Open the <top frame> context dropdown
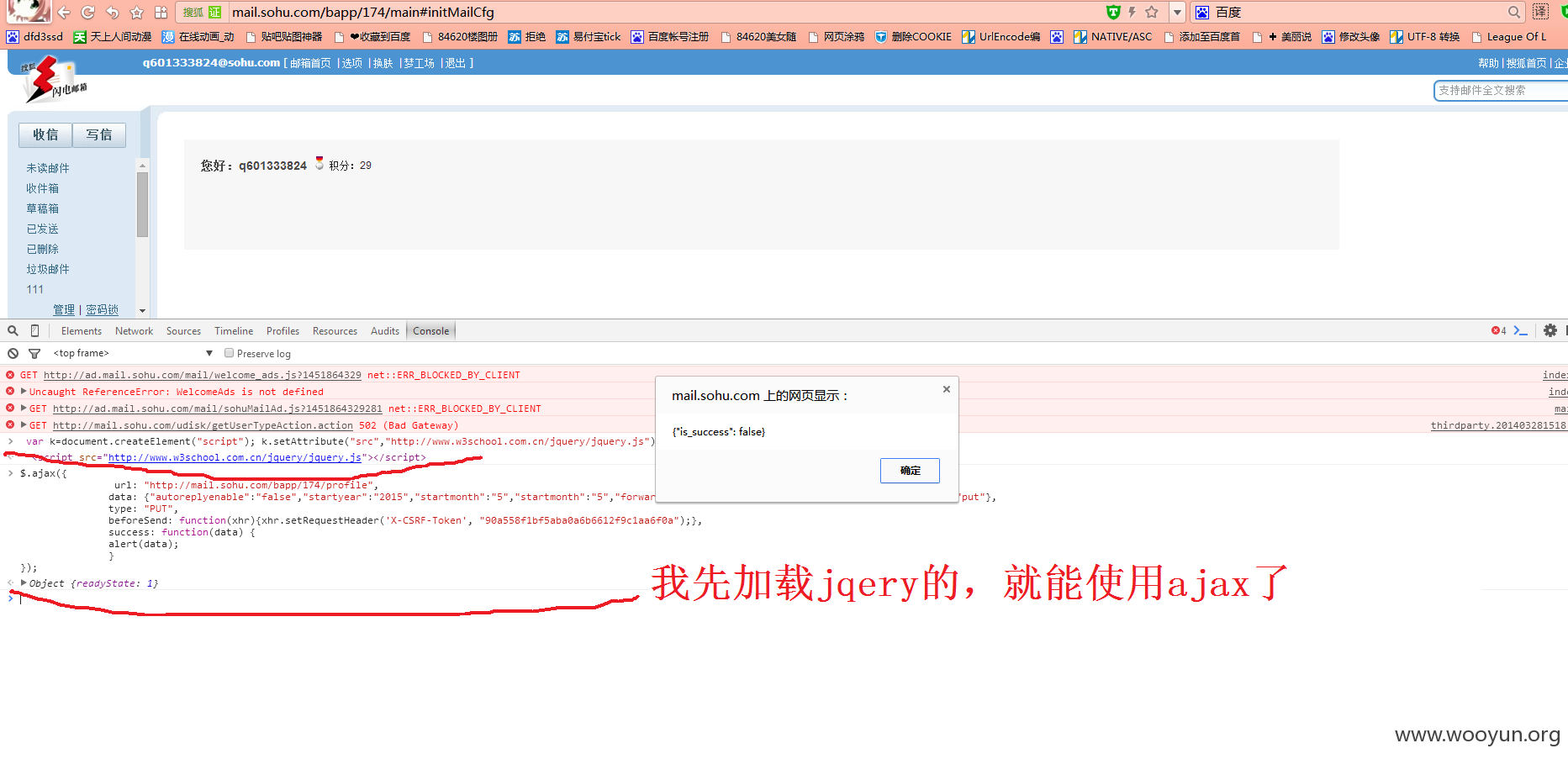 coord(133,353)
